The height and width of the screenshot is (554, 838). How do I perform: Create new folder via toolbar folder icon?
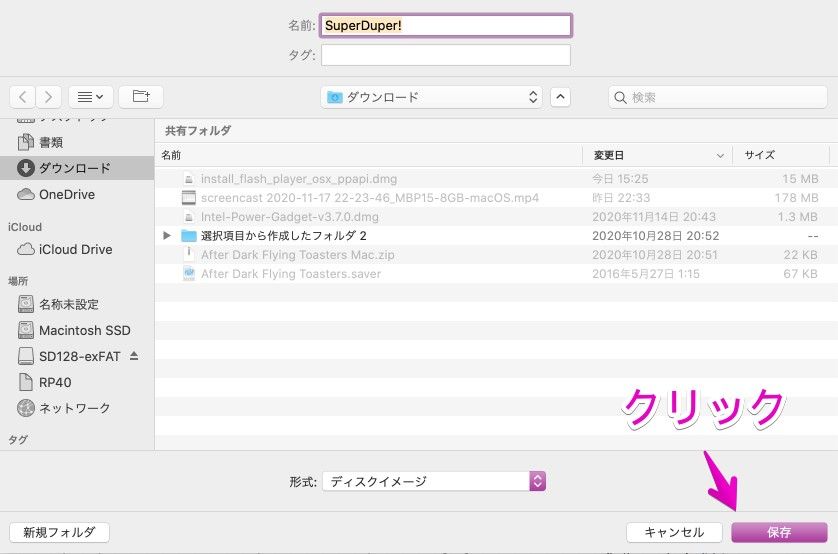point(141,97)
